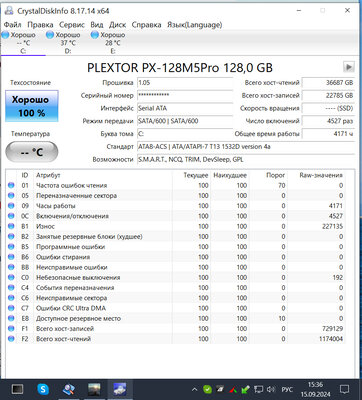Click the -- °C temperature button
This screenshot has height=400, width=362.
coord(32,152)
